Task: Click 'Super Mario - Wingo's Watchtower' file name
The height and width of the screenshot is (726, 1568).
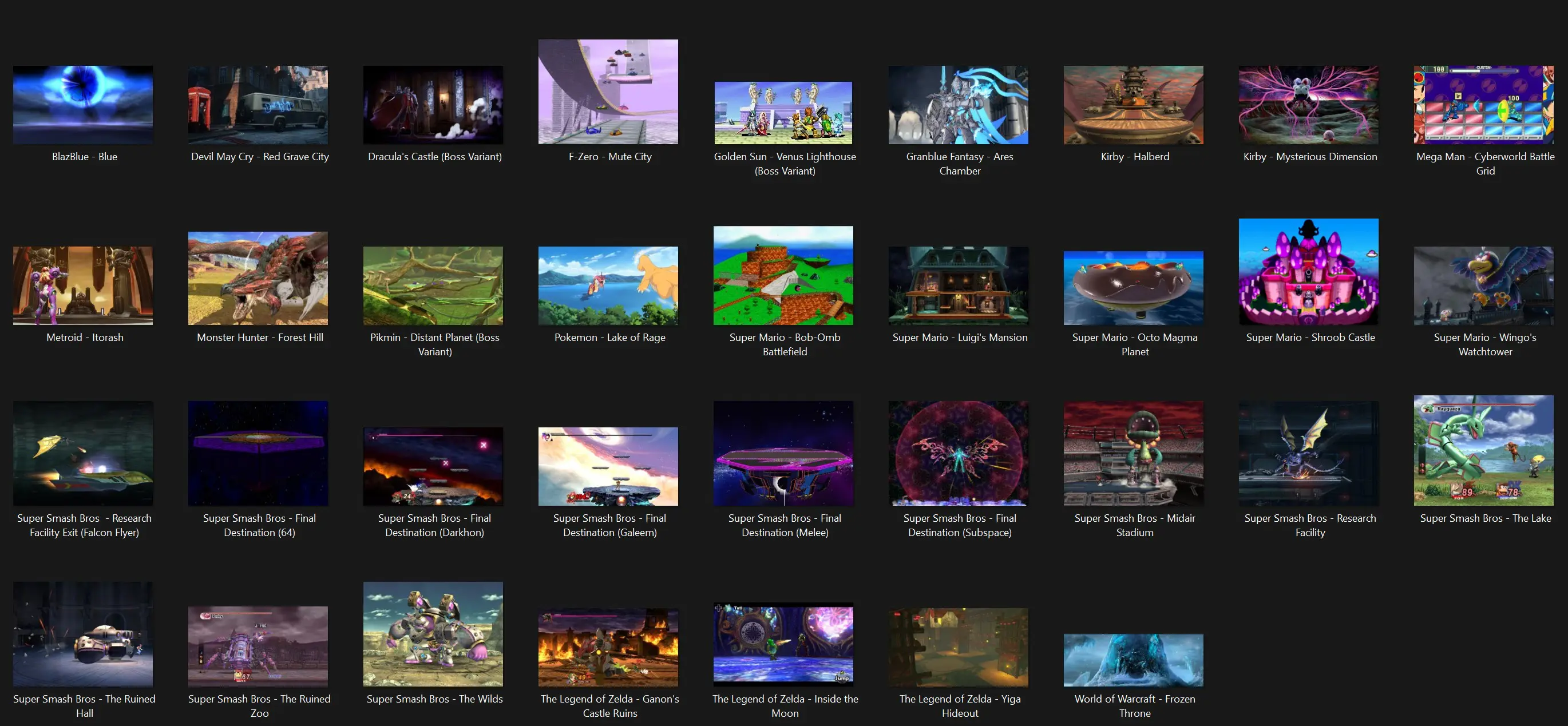Action: click(1485, 344)
